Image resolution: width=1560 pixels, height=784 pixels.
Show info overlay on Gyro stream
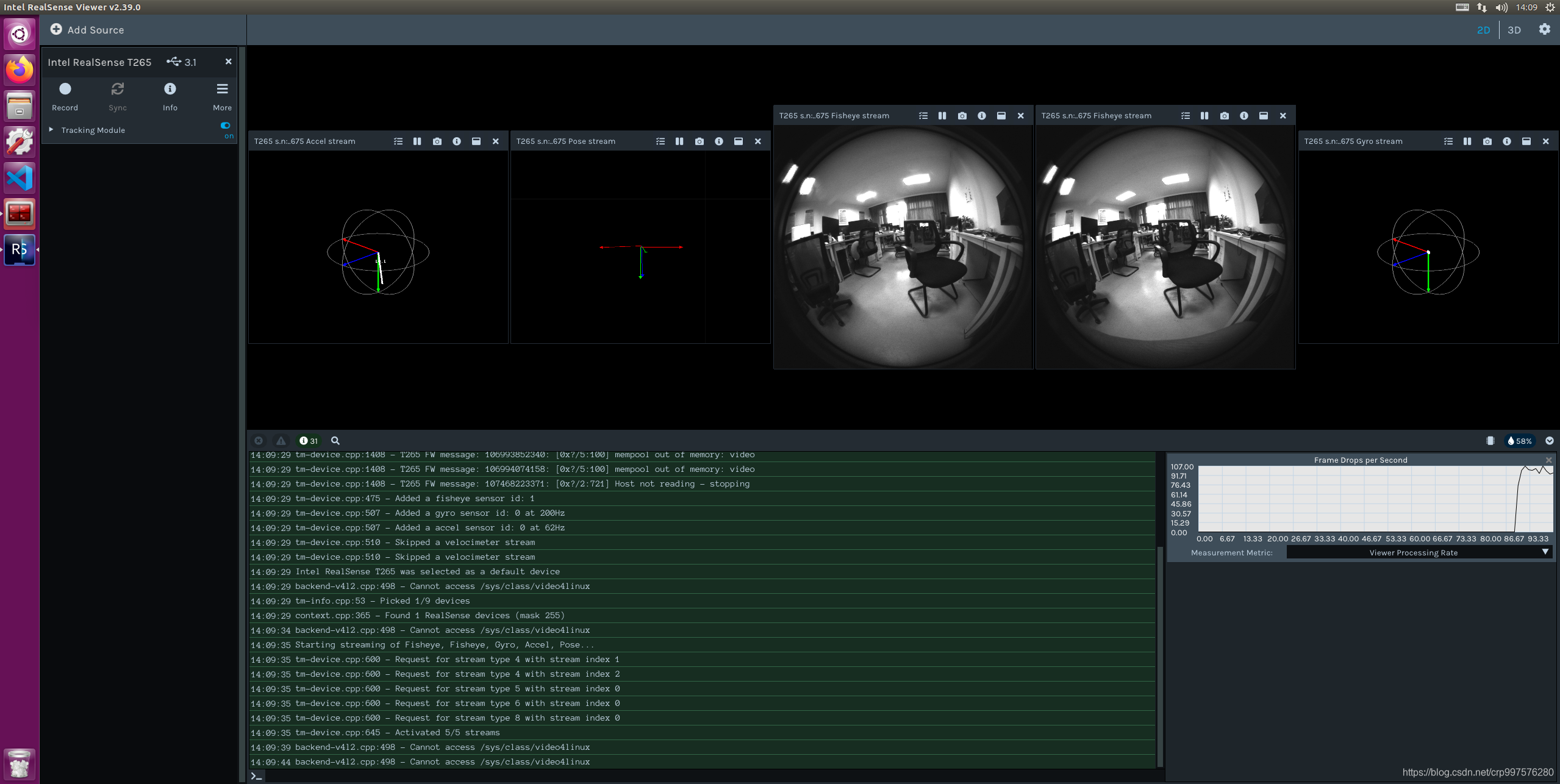[1506, 141]
